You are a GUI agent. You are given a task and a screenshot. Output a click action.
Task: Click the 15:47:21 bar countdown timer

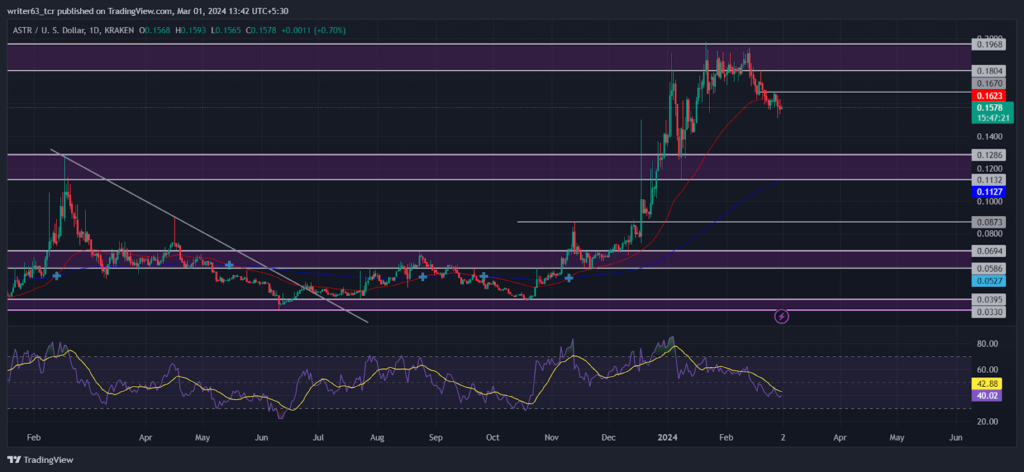[x=993, y=119]
